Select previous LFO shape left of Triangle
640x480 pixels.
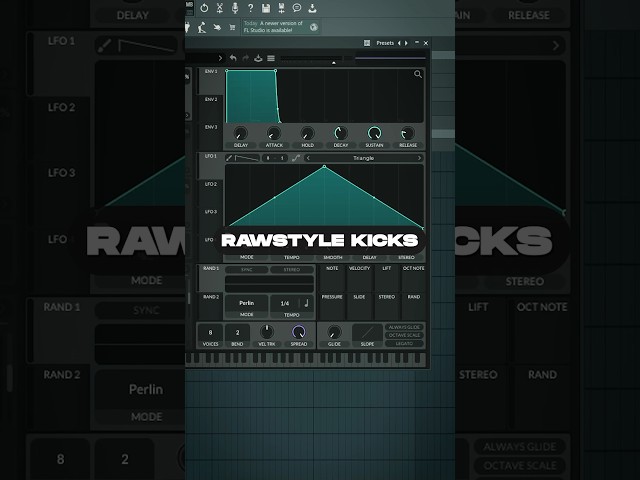tap(308, 158)
